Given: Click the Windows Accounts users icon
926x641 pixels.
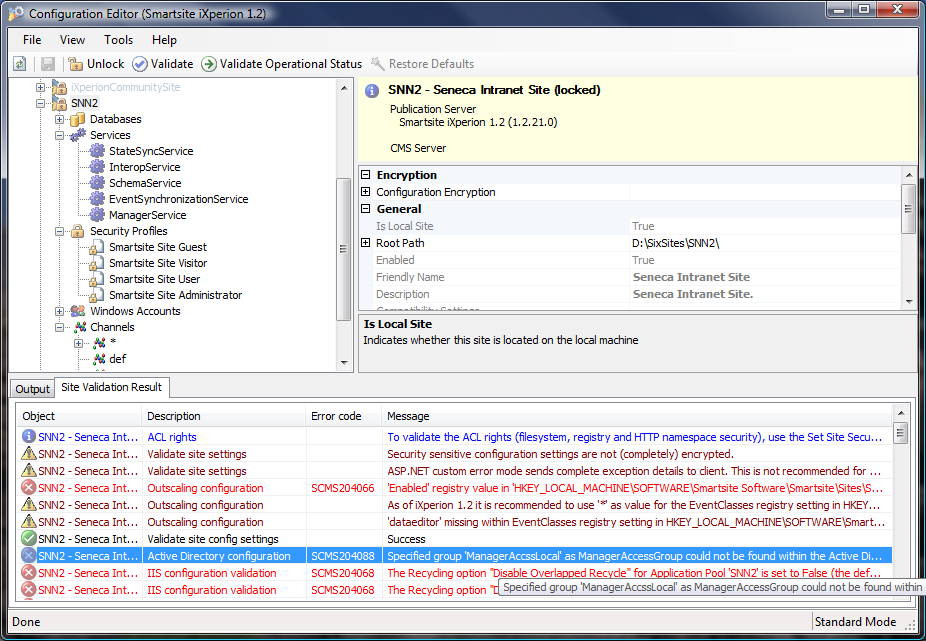Looking at the screenshot, I should click(x=78, y=311).
